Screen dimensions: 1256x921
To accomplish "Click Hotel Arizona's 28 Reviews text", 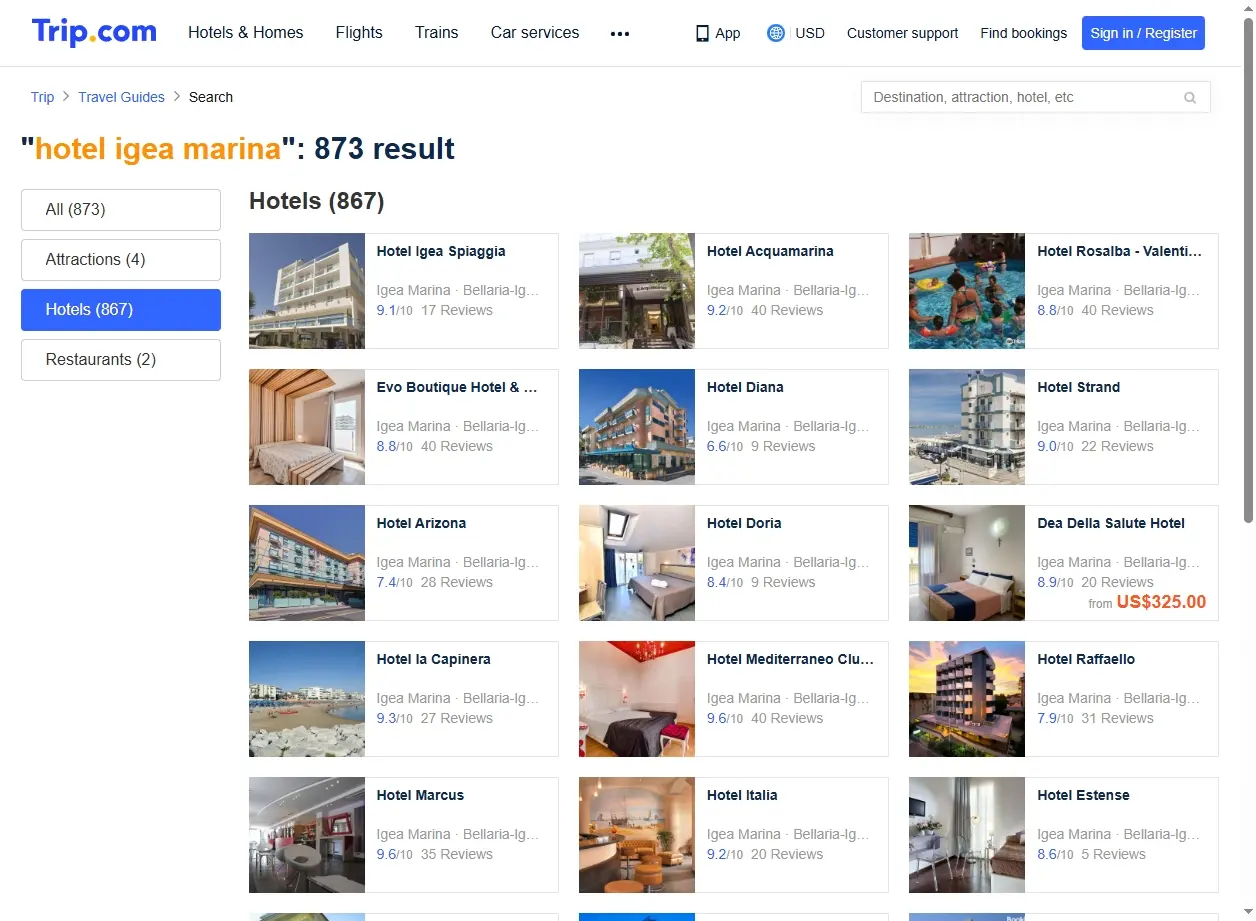I will pos(457,582).
